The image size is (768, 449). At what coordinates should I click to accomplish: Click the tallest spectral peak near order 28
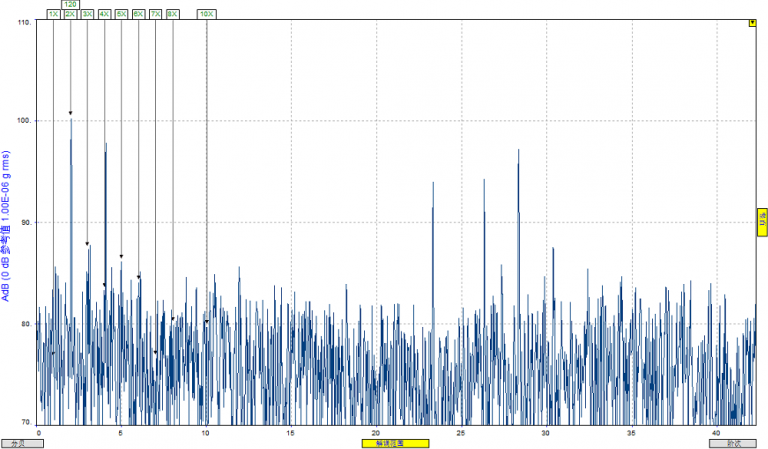click(x=518, y=152)
